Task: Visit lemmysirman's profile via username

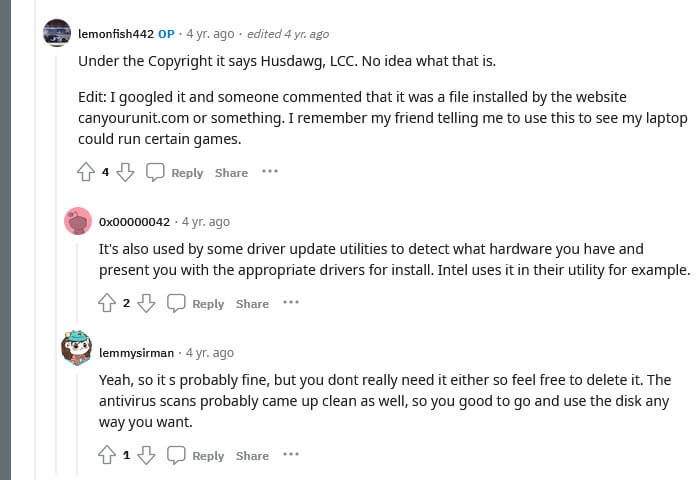Action: click(x=136, y=353)
